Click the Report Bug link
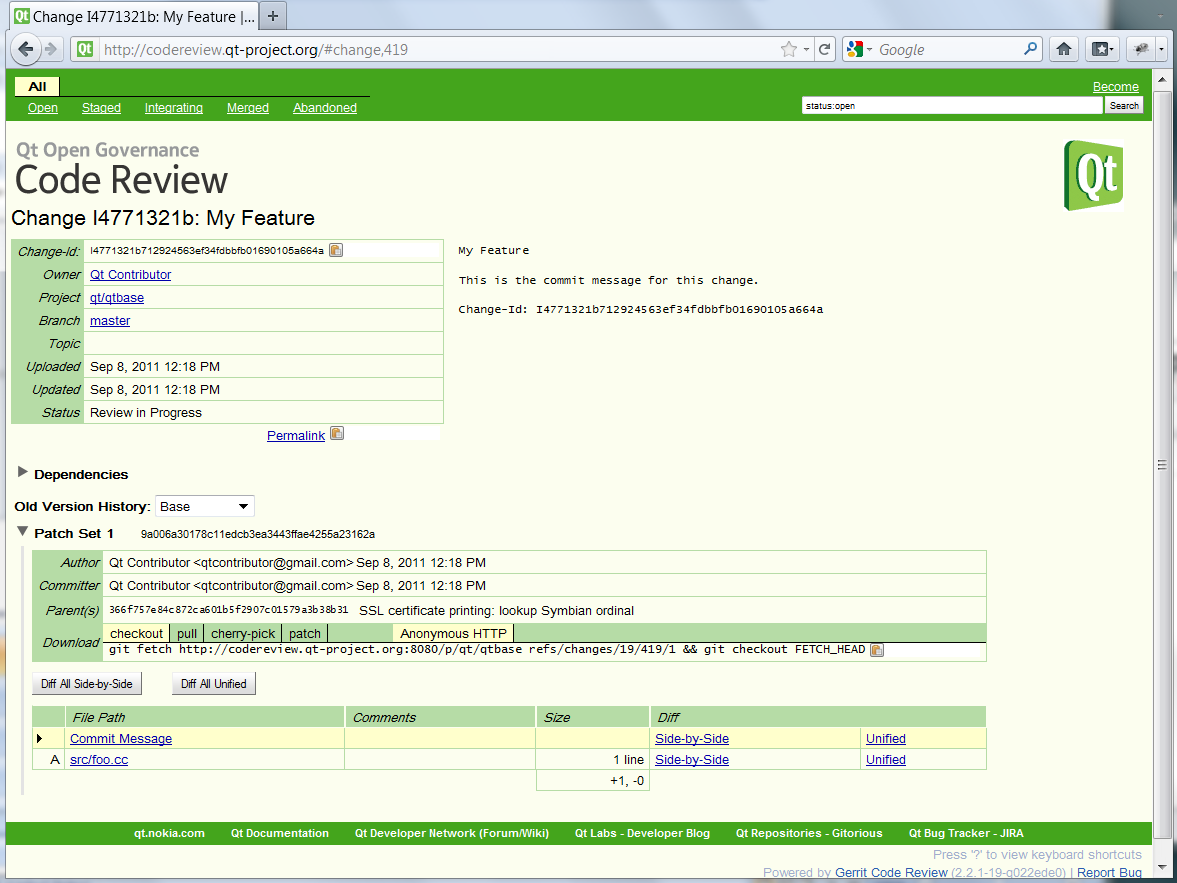The width and height of the screenshot is (1177, 883). (1109, 872)
